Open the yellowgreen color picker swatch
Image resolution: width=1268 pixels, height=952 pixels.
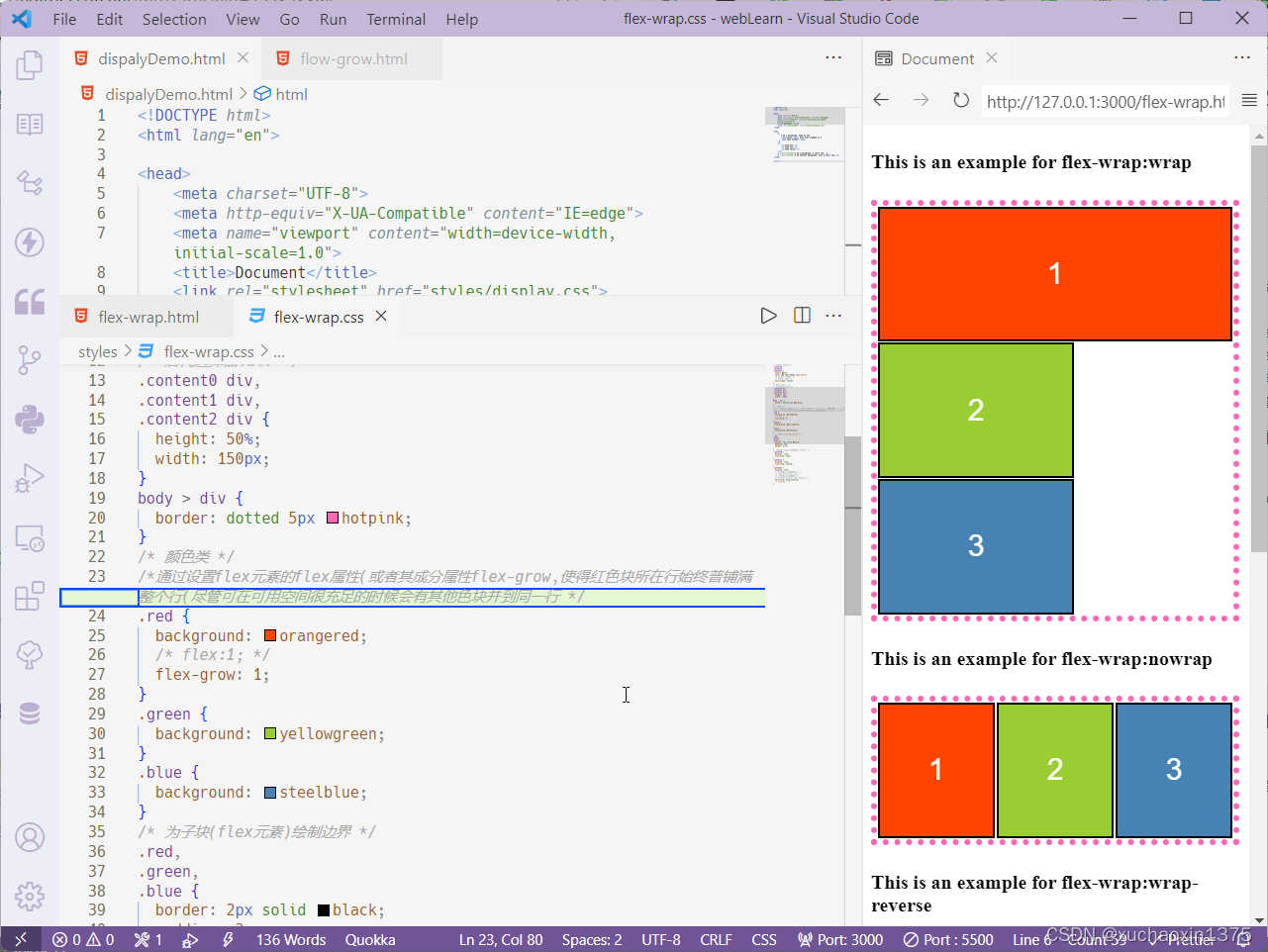(x=270, y=733)
